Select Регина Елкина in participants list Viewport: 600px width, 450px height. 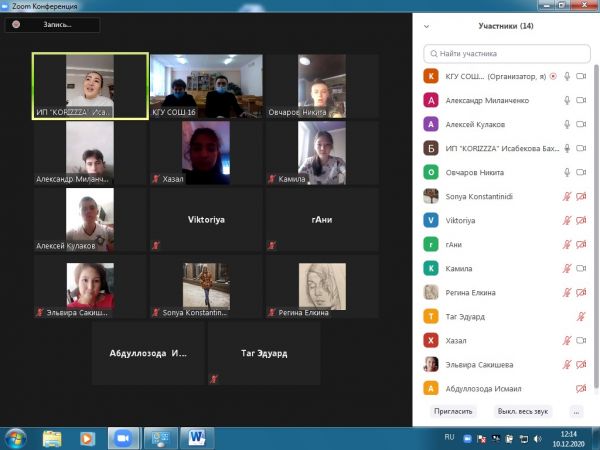pos(490,292)
